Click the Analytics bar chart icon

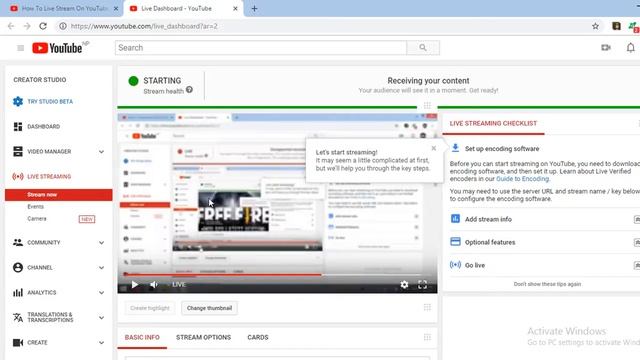[x=18, y=292]
